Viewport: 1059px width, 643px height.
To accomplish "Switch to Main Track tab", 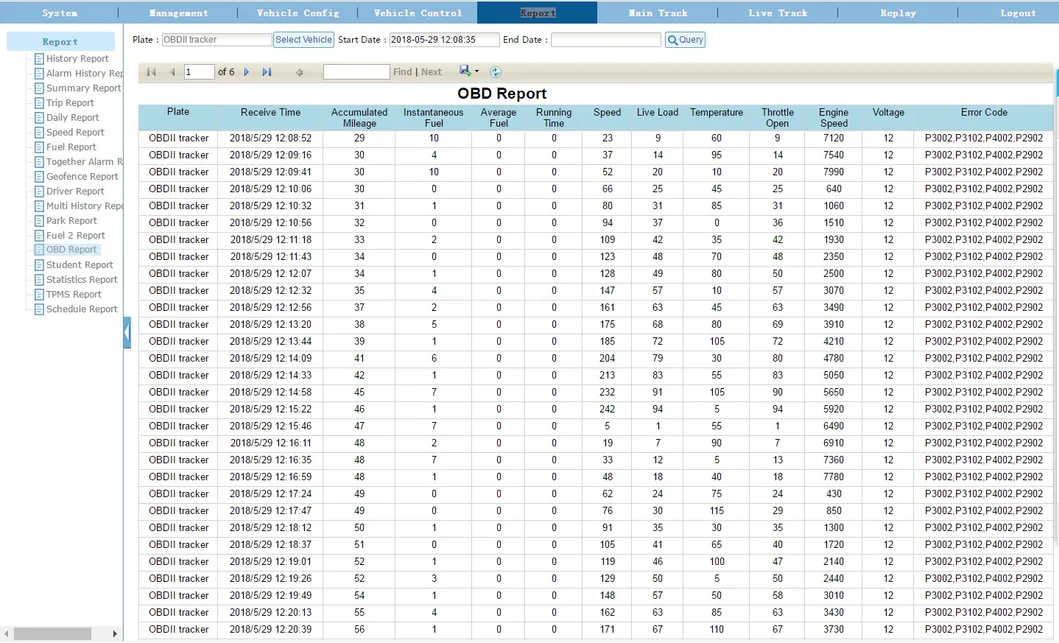I will [658, 12].
